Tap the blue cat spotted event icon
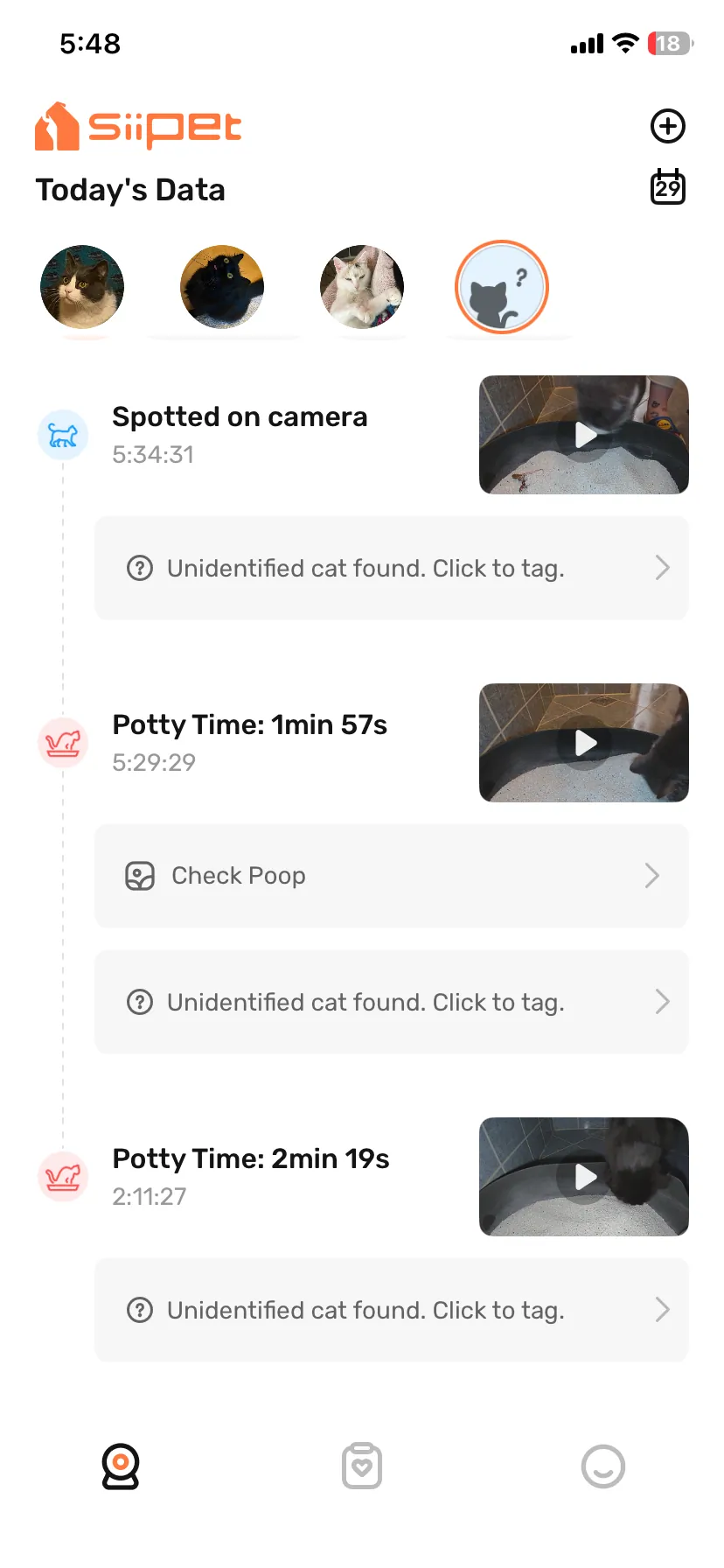This screenshot has height=1568, width=724. pos(63,435)
